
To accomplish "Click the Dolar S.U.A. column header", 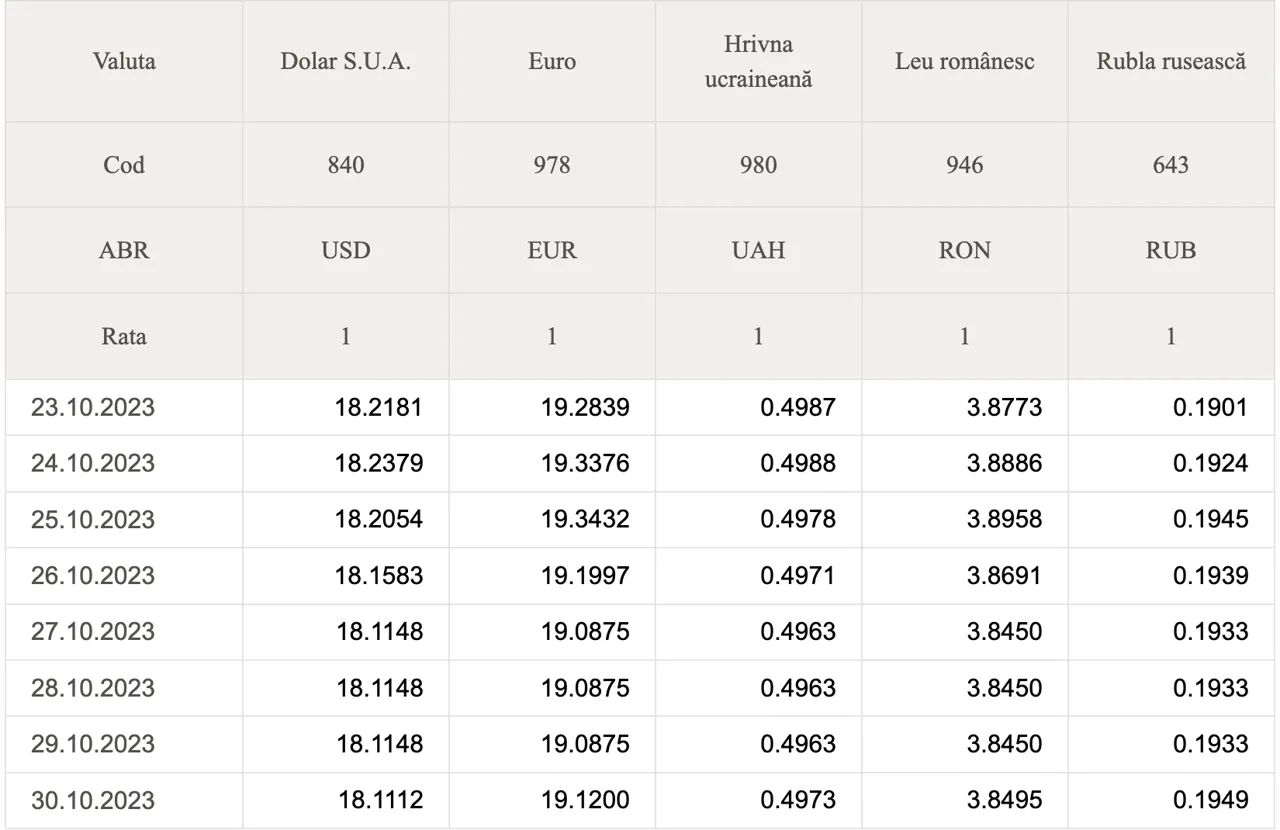I will point(346,61).
